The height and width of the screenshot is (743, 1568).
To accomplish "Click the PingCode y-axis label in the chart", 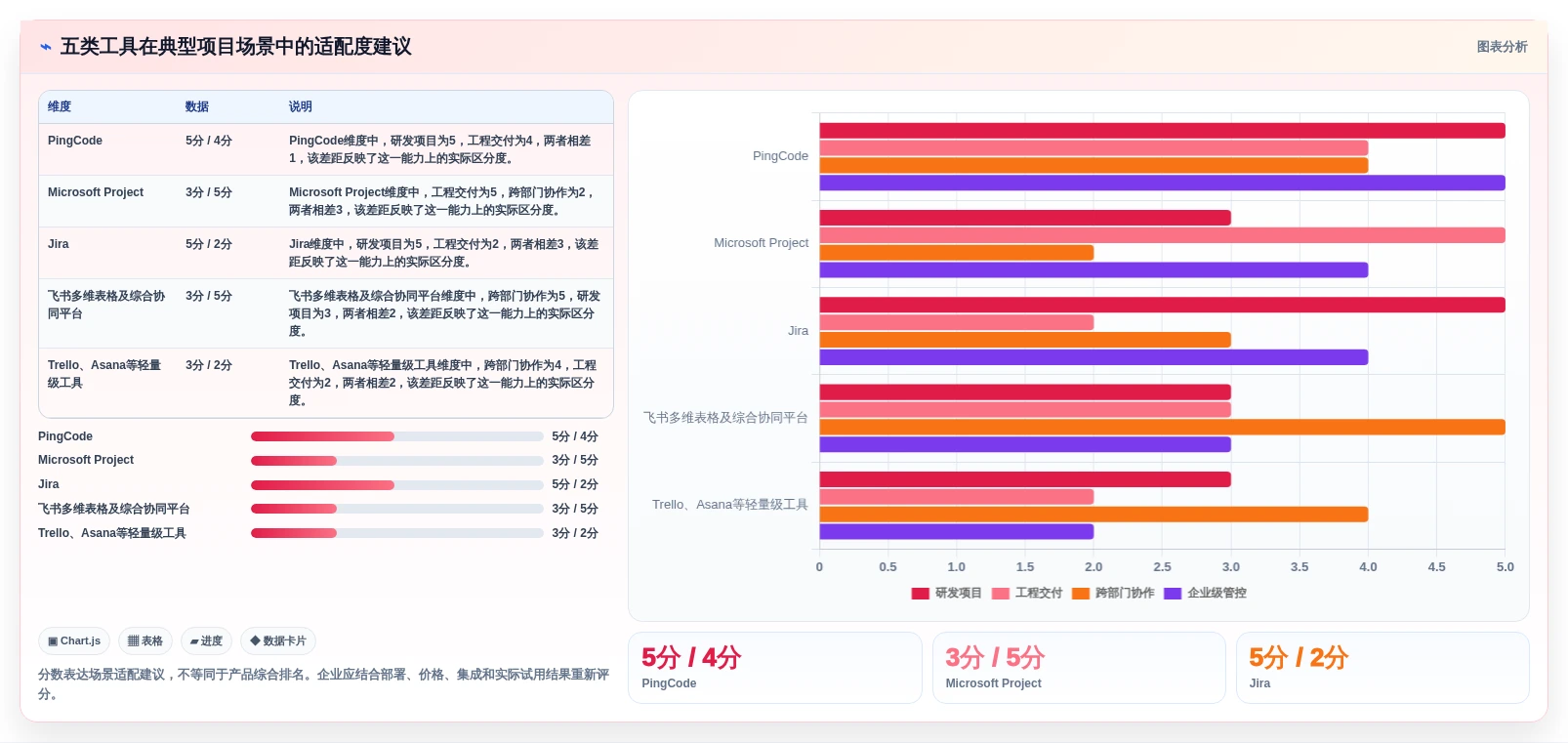I will [780, 156].
